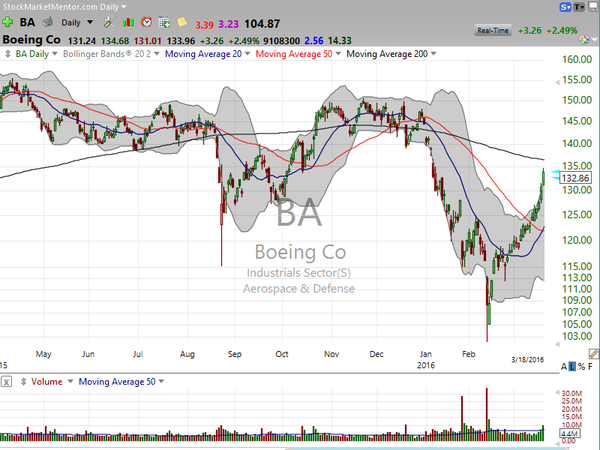Click the 14.33 value in header

[340, 41]
